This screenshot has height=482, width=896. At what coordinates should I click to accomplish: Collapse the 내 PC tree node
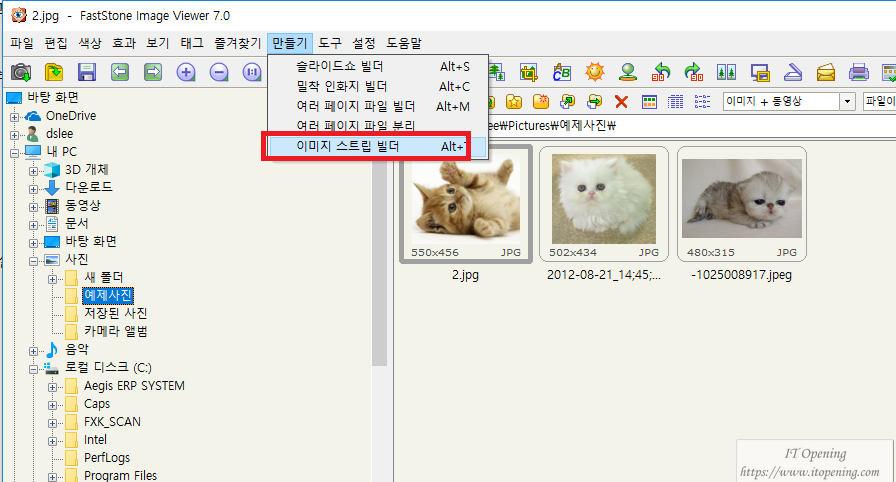pos(15,152)
